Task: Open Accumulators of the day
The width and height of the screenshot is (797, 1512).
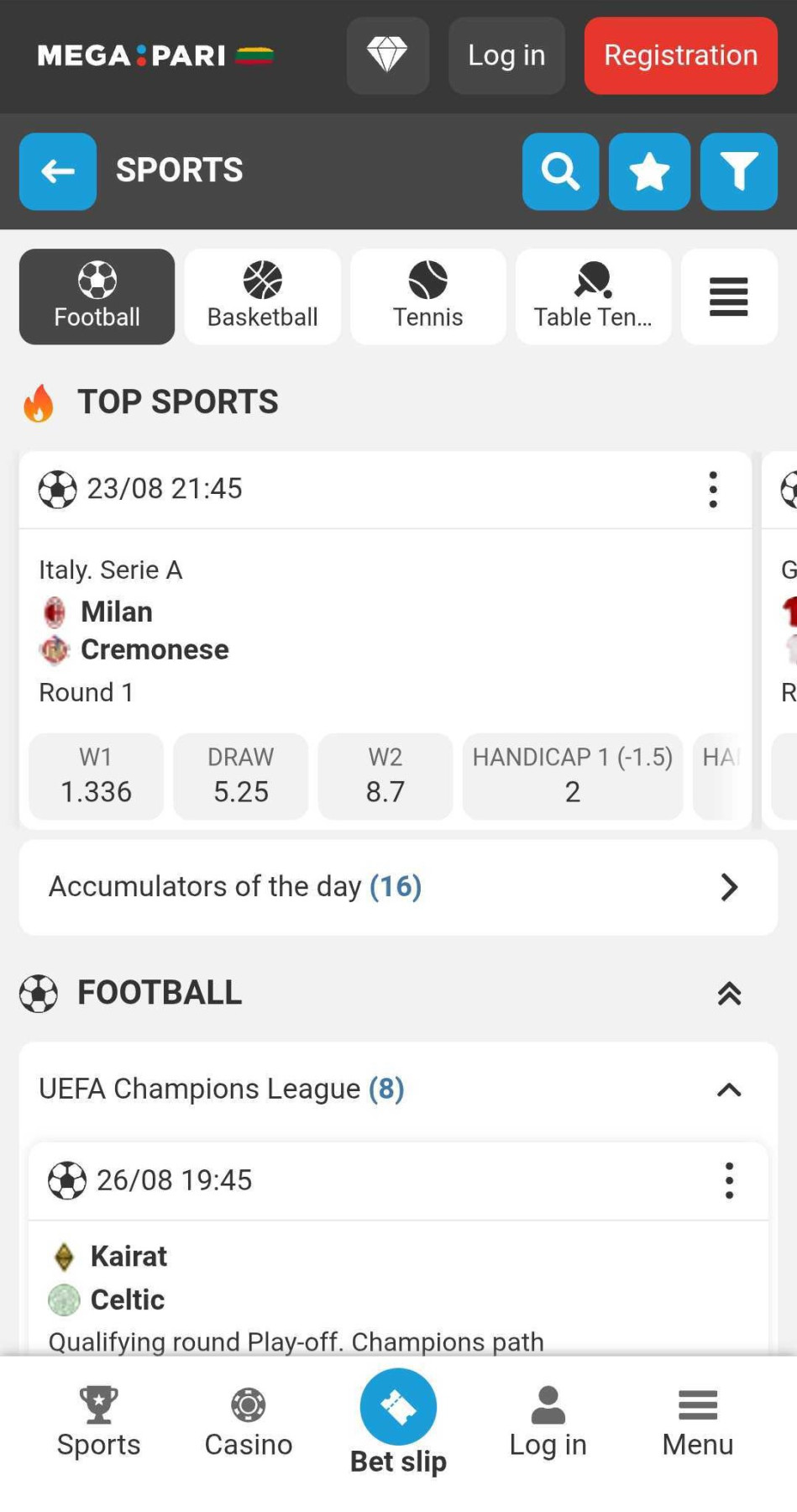Action: (398, 887)
